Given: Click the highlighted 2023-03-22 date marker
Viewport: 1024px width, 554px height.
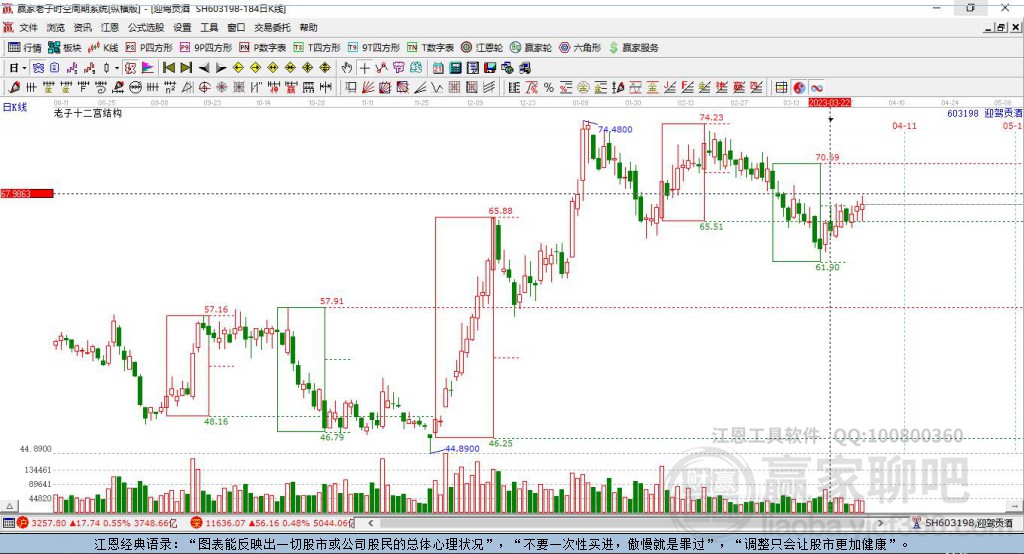Looking at the screenshot, I should point(829,103).
